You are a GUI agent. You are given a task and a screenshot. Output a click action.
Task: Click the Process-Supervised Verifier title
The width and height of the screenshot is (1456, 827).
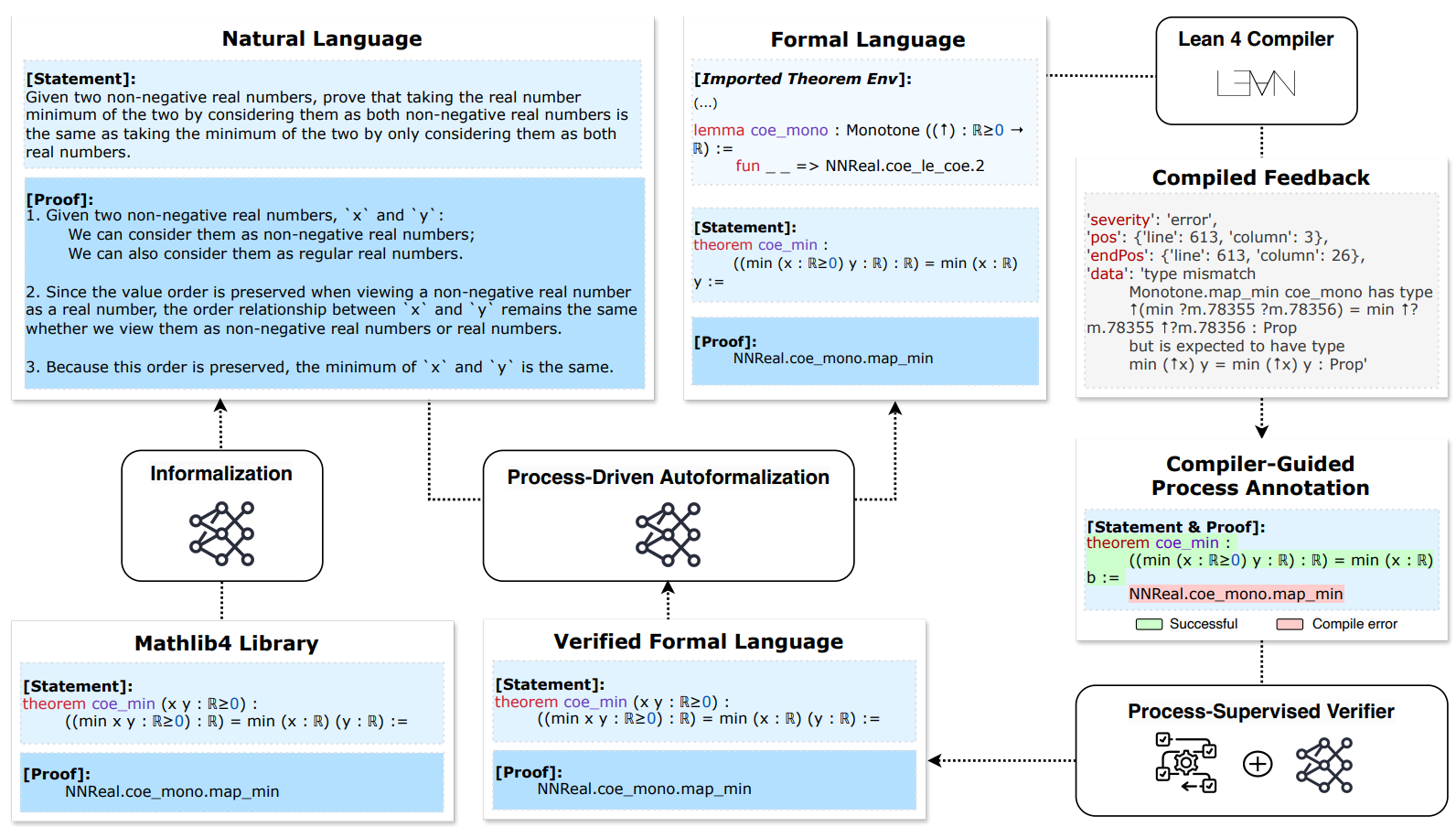(1260, 711)
